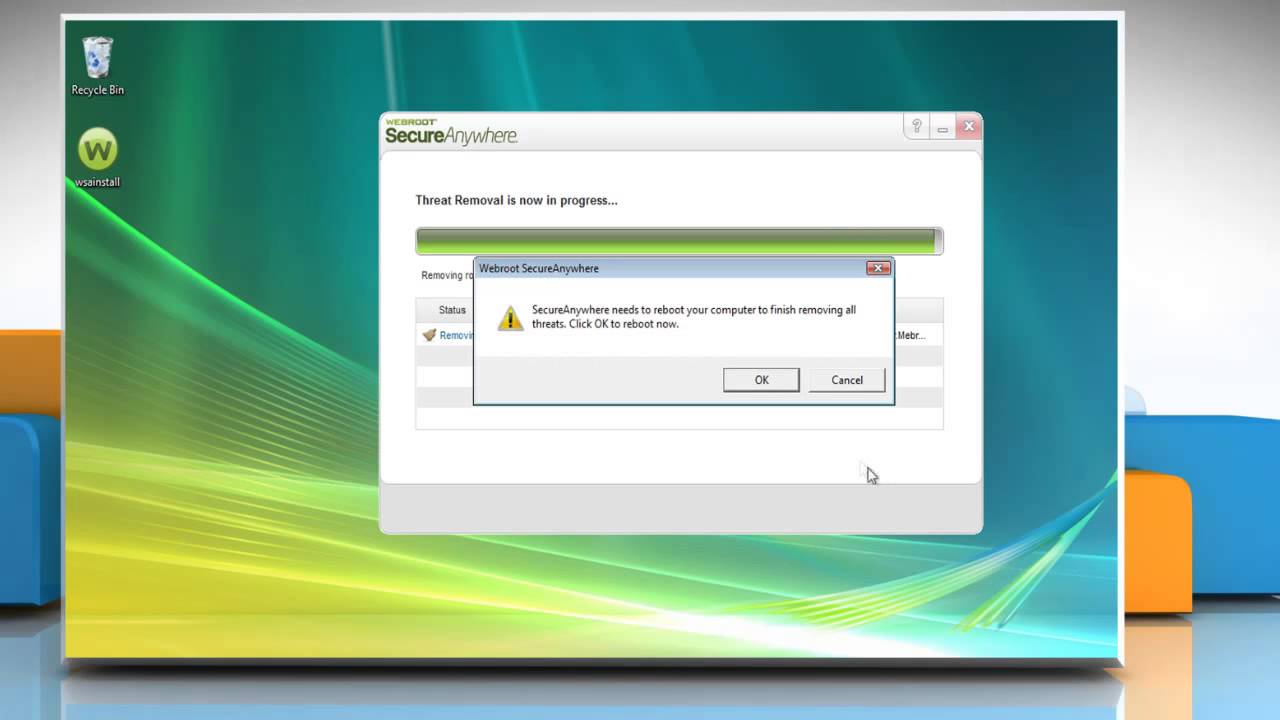This screenshot has width=1280, height=720.
Task: Click OK to reboot now
Action: (761, 380)
